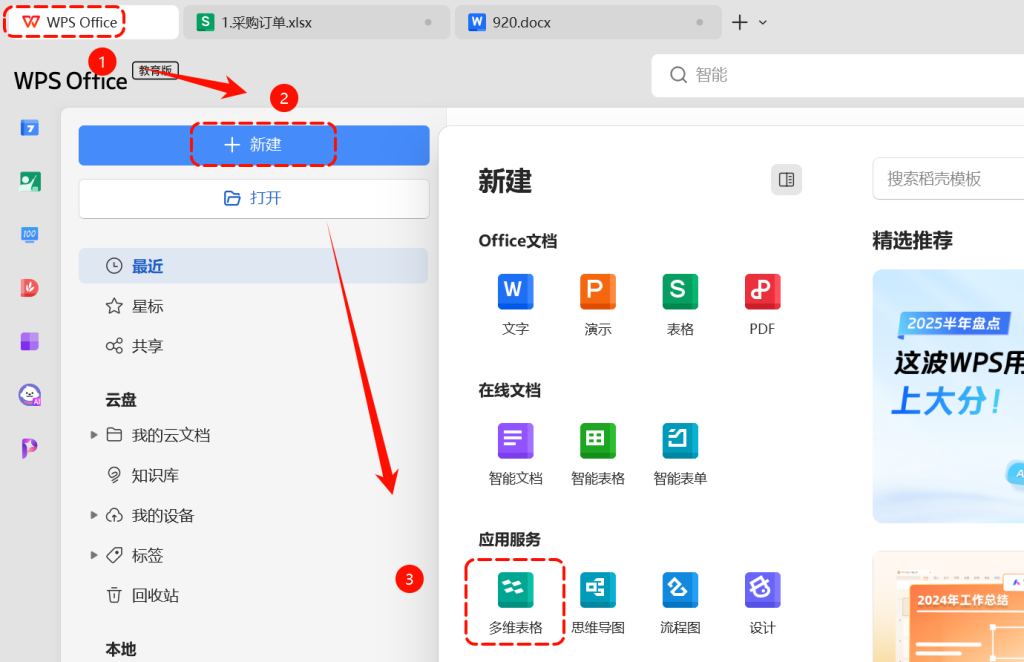The width and height of the screenshot is (1024, 662).
Task: Open 智能文档 online document
Action: click(515, 454)
